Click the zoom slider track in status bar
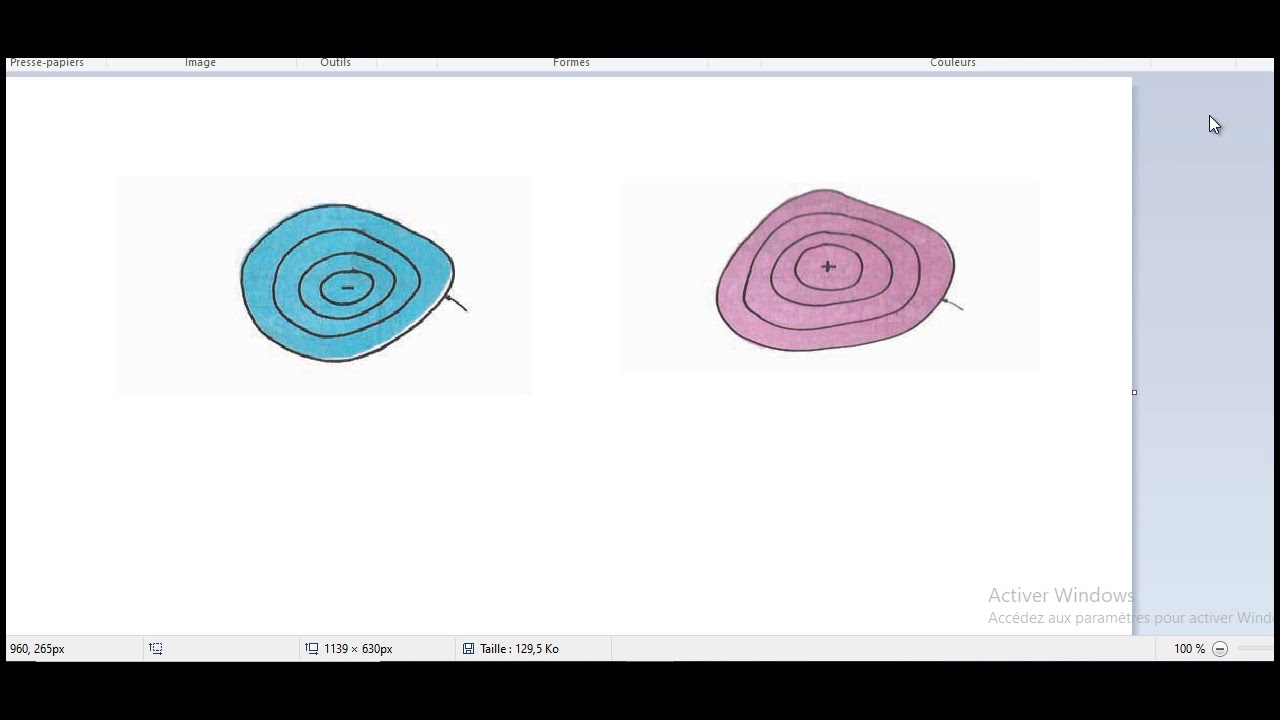Viewport: 1280px width, 720px height. click(x=1257, y=649)
